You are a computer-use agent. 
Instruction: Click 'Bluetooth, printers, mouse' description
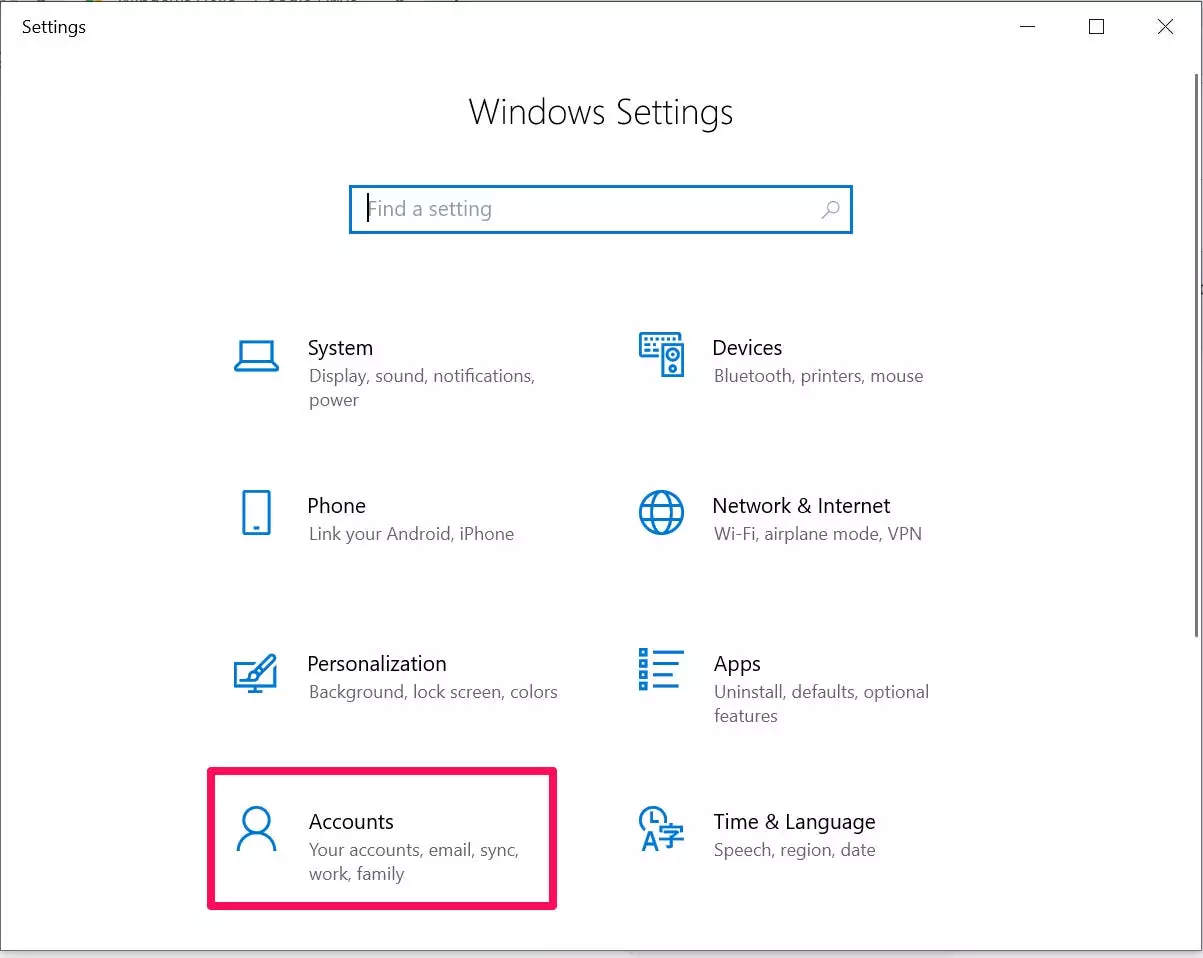coord(818,376)
